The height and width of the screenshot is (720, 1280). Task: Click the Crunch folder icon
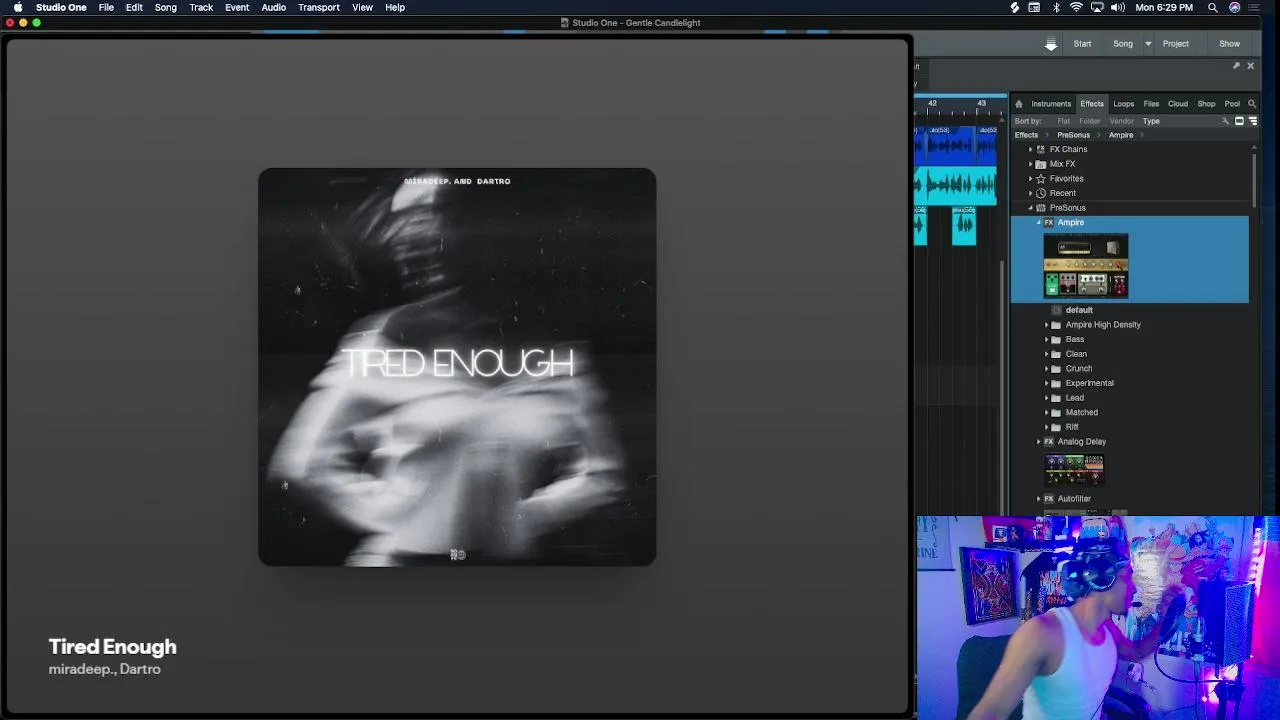pyautogui.click(x=1056, y=368)
